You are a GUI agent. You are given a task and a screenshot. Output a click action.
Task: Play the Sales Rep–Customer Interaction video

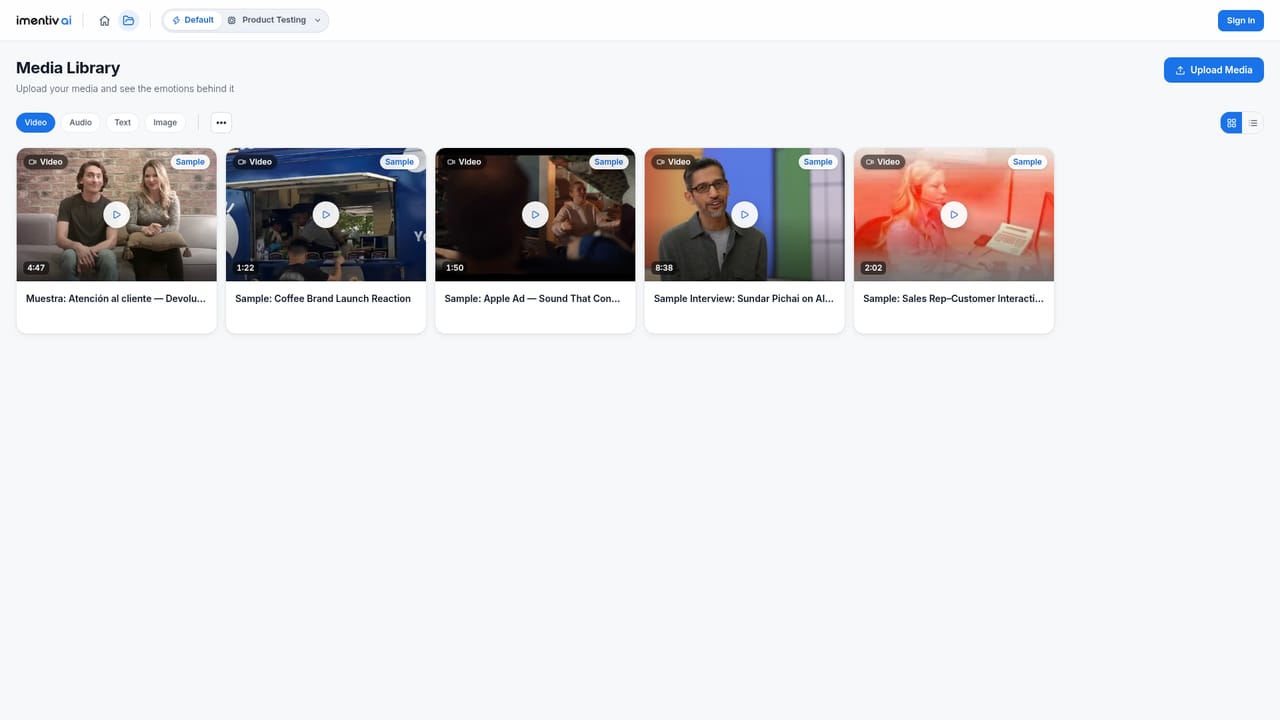point(954,214)
